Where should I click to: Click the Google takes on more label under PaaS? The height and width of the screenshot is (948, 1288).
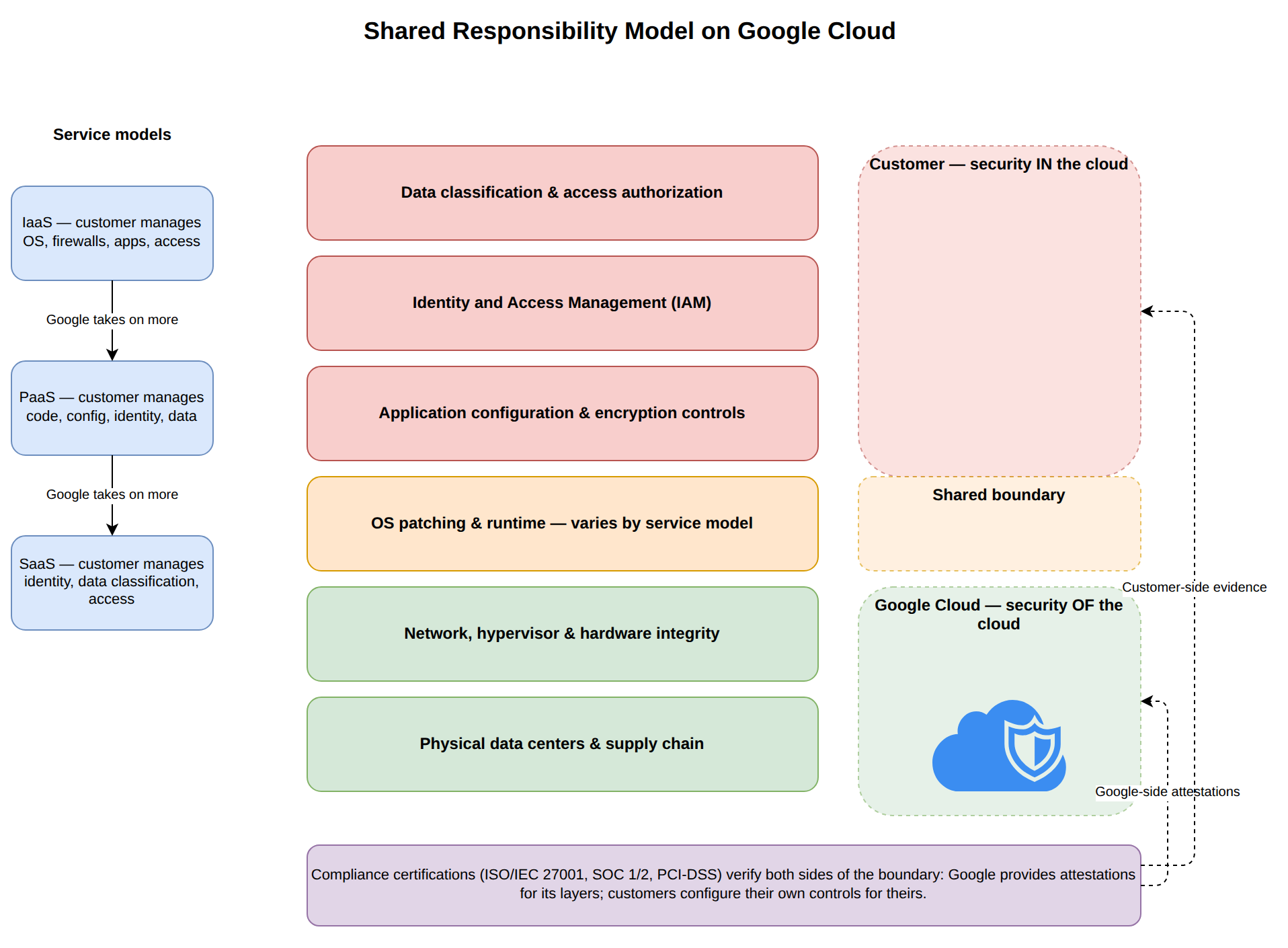click(112, 494)
